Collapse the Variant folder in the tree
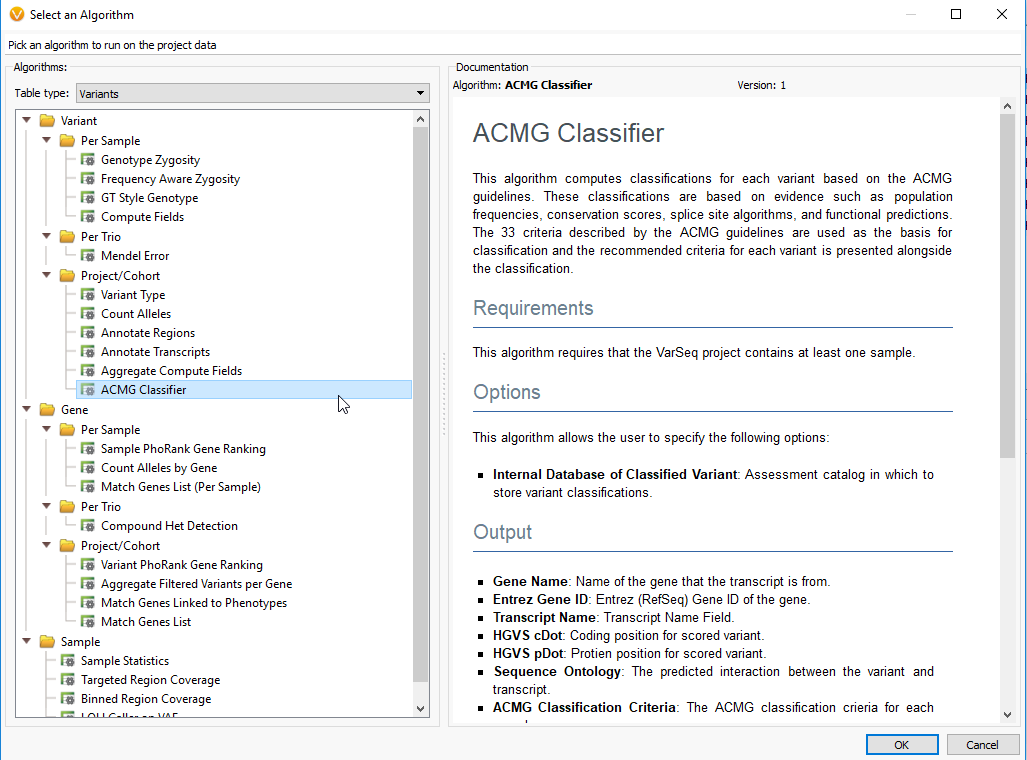Viewport: 1027px width, 760px height. [x=26, y=120]
